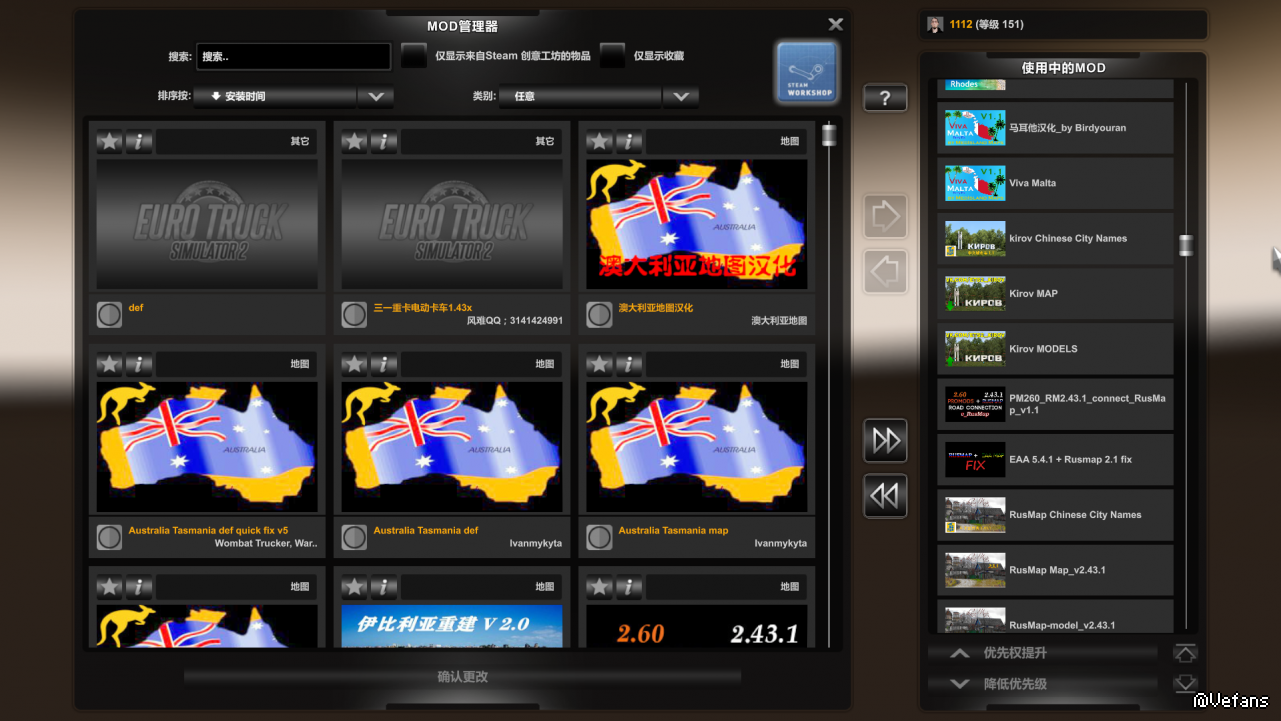Viewport: 1281px width, 721px height.
Task: Move mod to top priority icon
Action: (1185, 654)
